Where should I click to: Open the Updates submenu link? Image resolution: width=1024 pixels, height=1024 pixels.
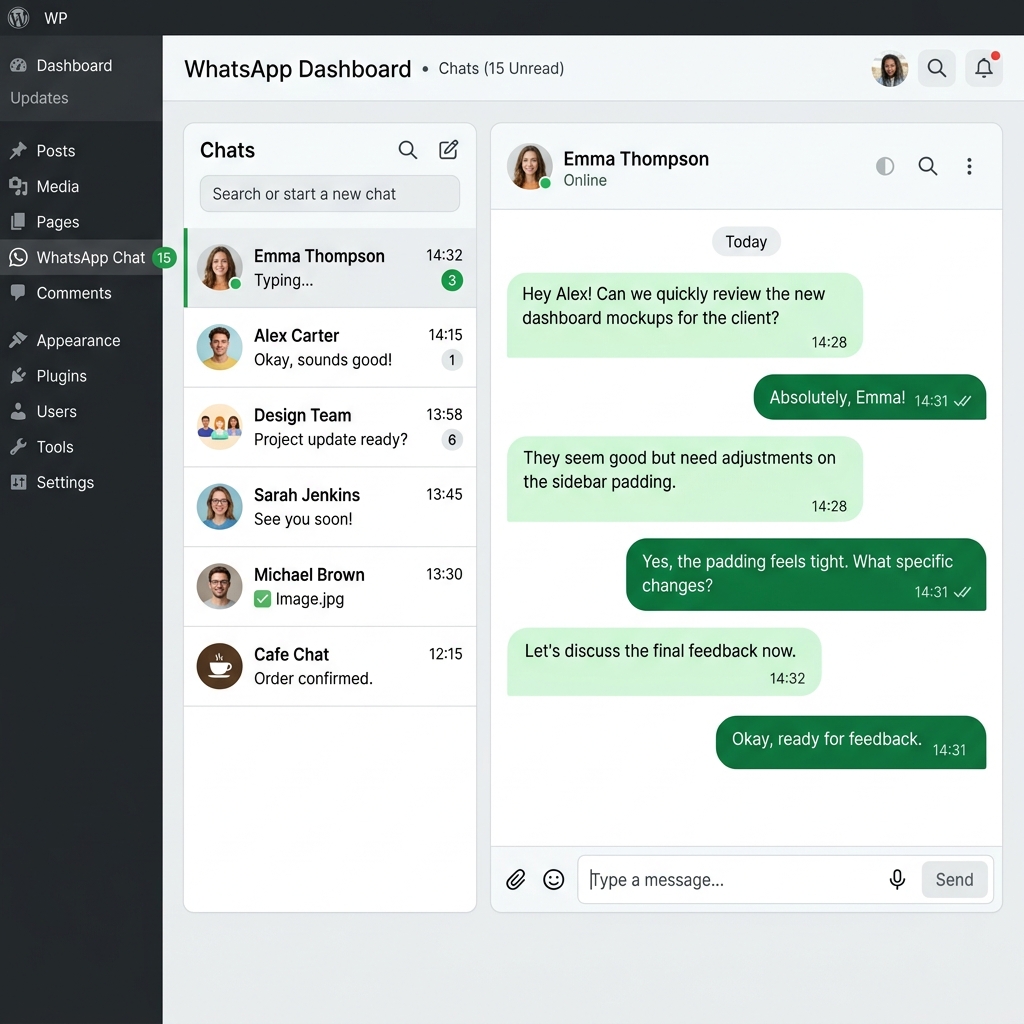[x=39, y=98]
